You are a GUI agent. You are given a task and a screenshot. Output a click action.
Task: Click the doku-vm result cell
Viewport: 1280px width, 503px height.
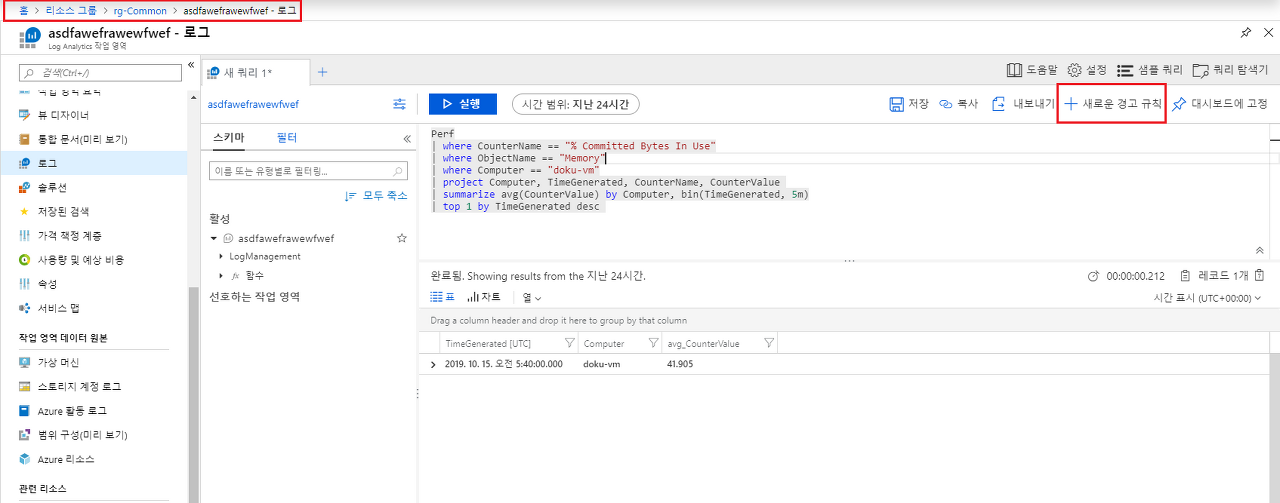pyautogui.click(x=601, y=364)
